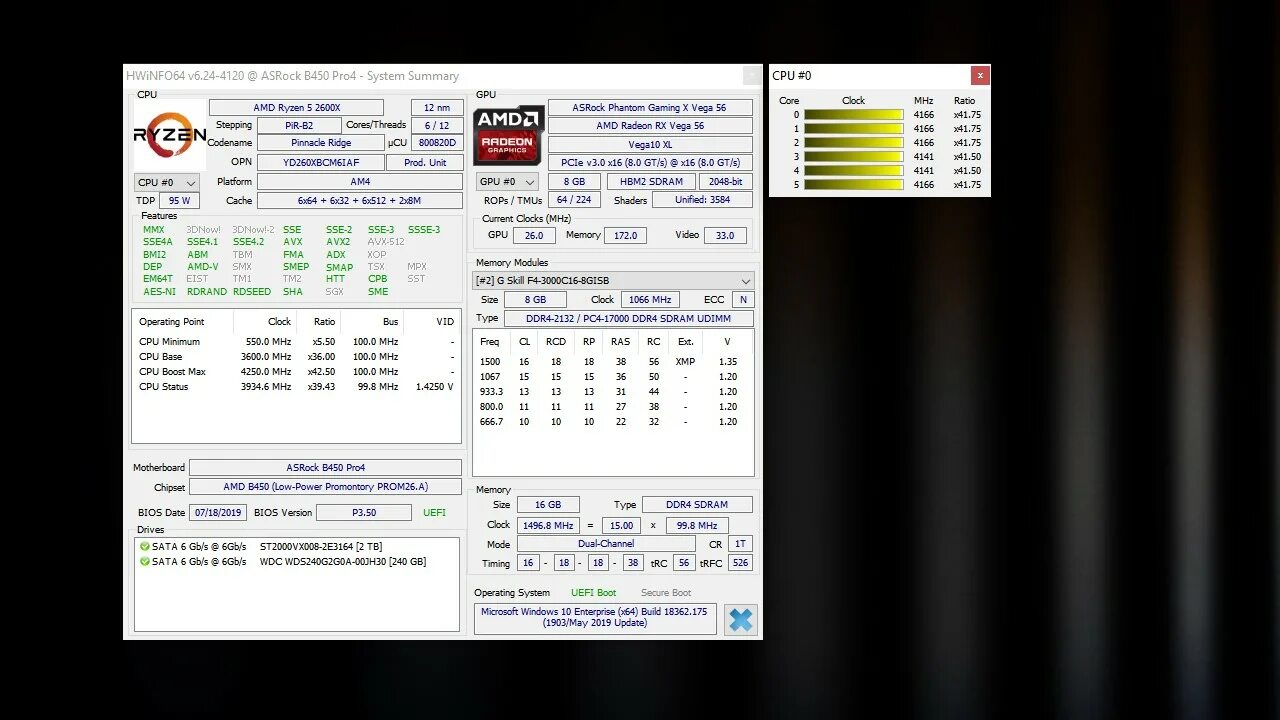Click the PCIe v3.0 x16 link field

(x=650, y=163)
